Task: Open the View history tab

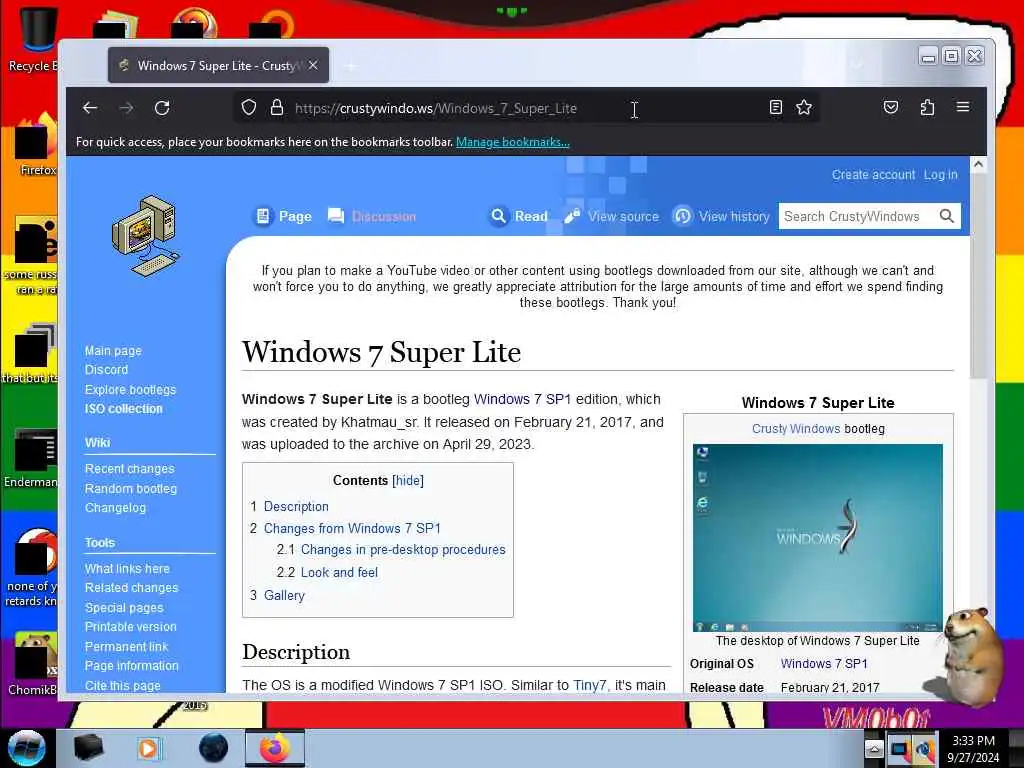Action: click(x=722, y=216)
